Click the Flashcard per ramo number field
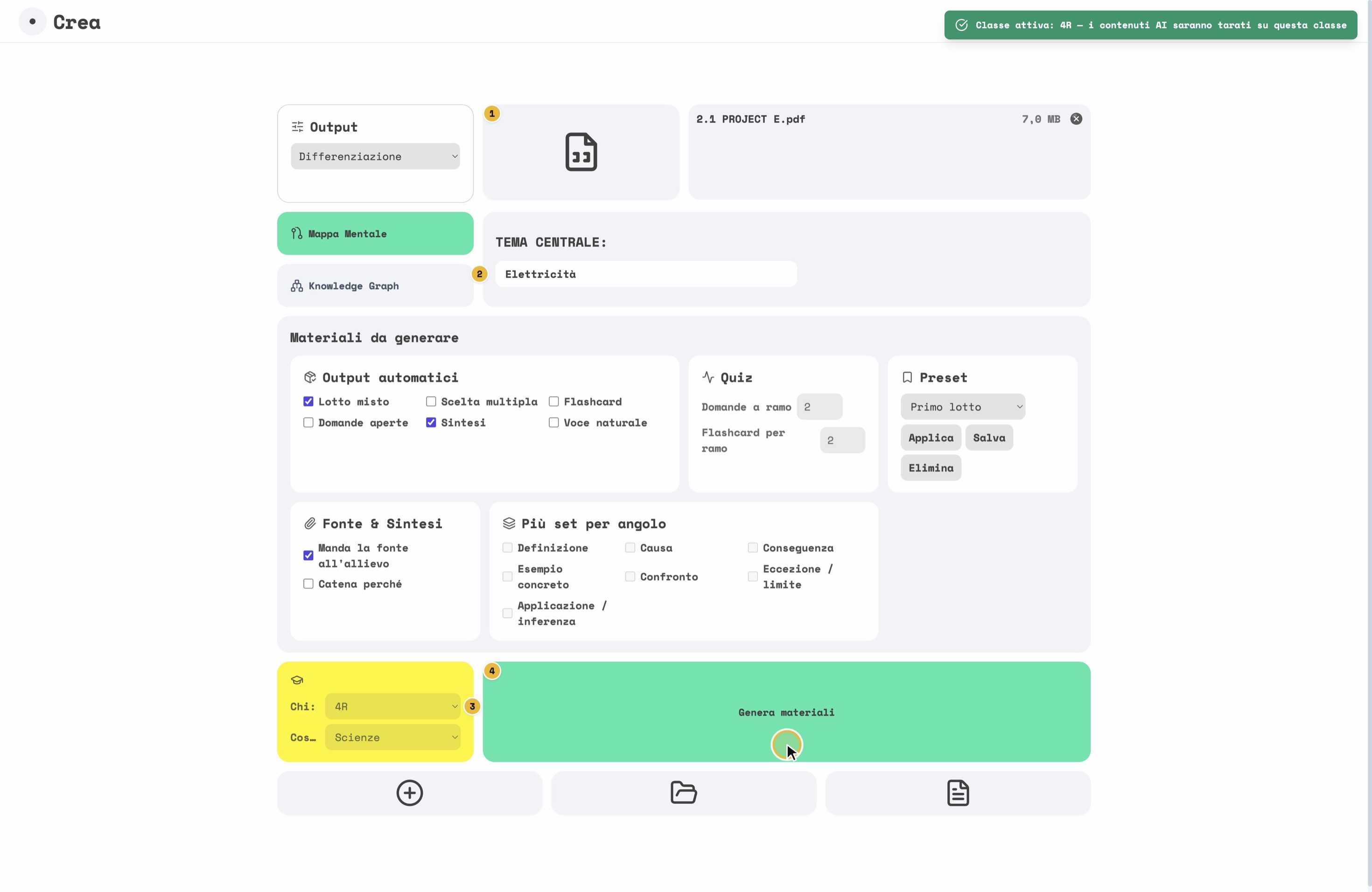The image size is (1372, 892). click(x=842, y=440)
